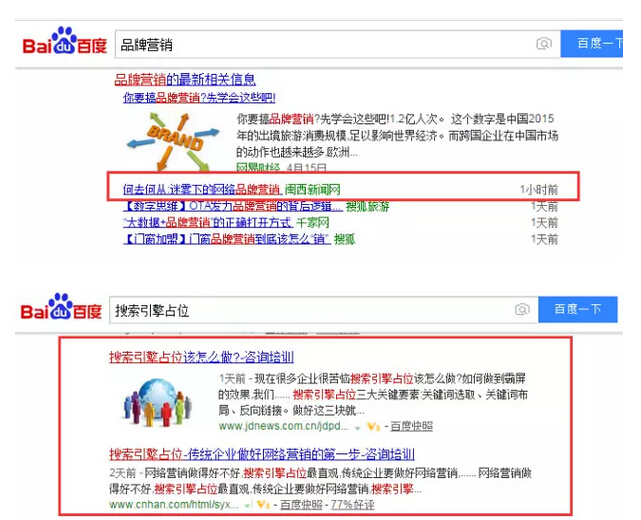Viewport: 641px width, 520px height.
Task: Click the Baidu logo above 品牌营销 search
Action: [65, 41]
